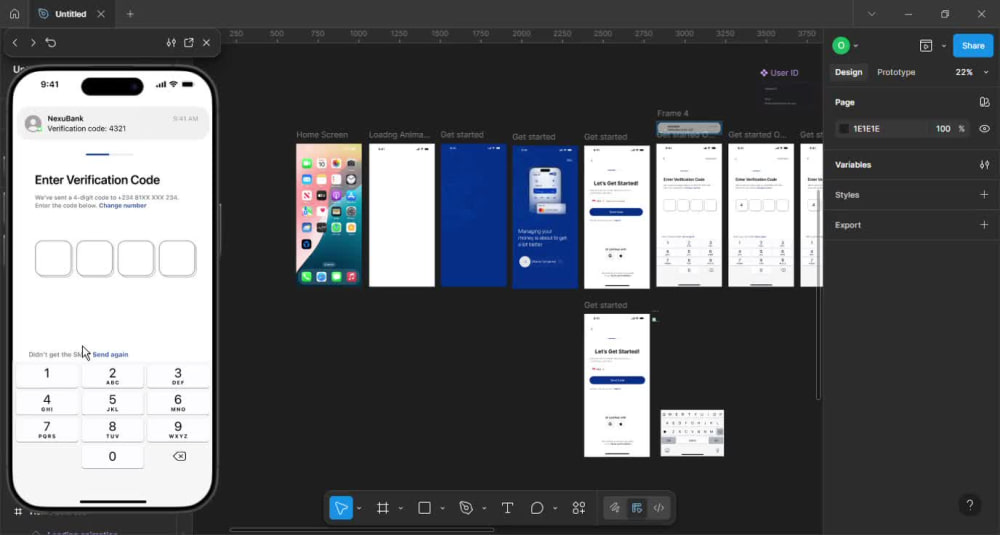Image resolution: width=1000 pixels, height=535 pixels.
Task: Click Send again link in preview
Action: pos(110,355)
